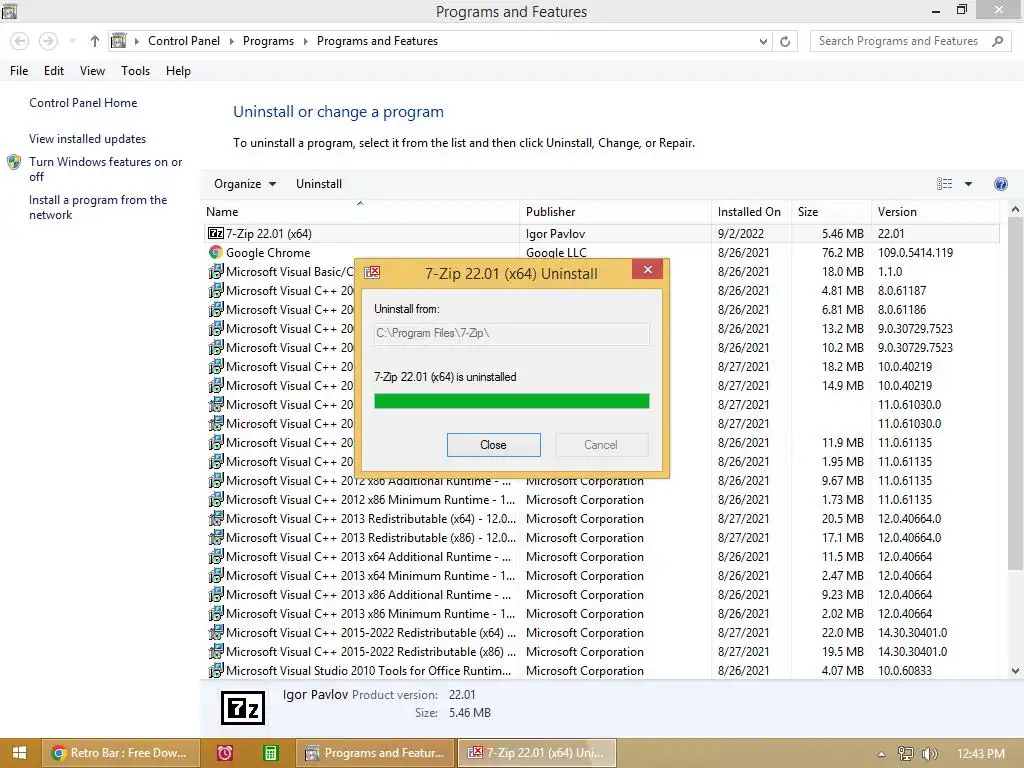Click icon of Microsoft Visual Studio 2010 Tools row
This screenshot has width=1024, height=768.
pos(216,670)
